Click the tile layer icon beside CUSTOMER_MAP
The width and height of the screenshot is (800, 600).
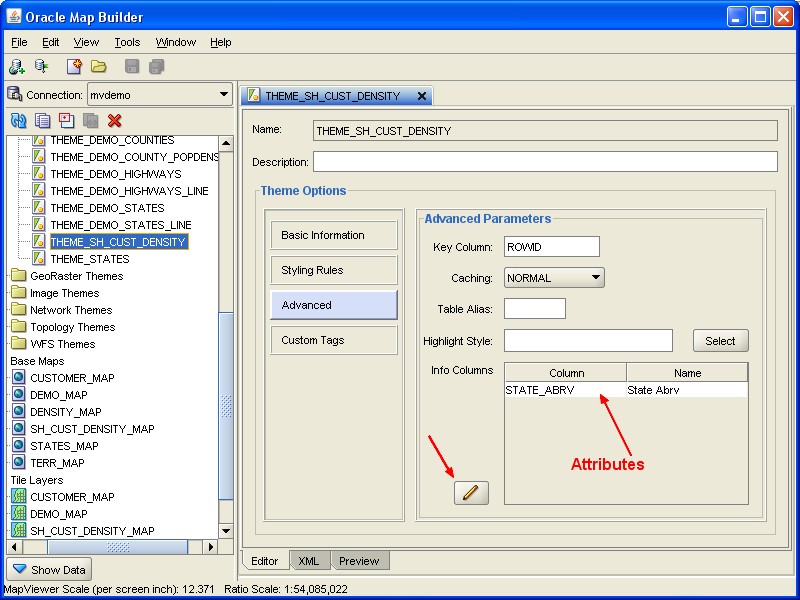(19, 496)
